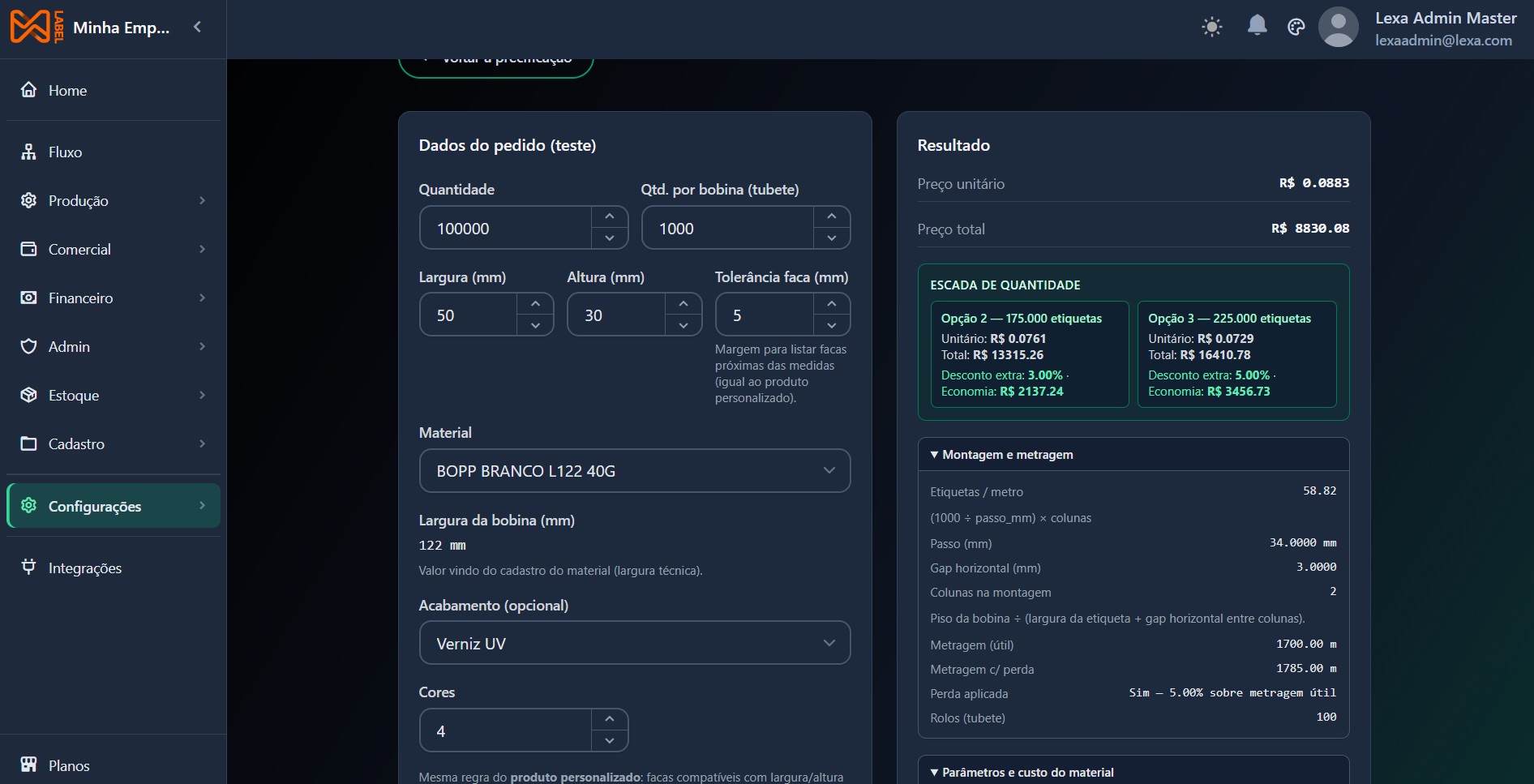Screen dimensions: 1534x784
Task: Increase the Largura (mm) value
Action: pyautogui.click(x=535, y=303)
